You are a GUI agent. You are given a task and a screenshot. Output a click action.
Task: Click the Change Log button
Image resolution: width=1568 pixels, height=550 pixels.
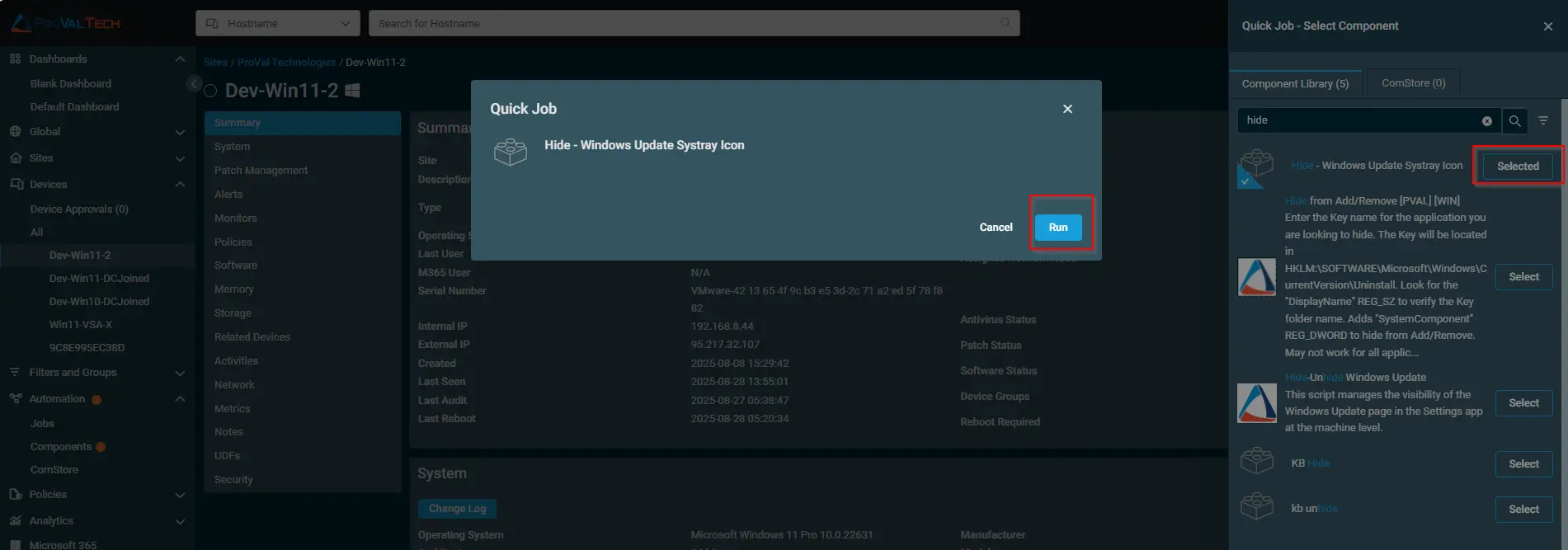click(457, 509)
